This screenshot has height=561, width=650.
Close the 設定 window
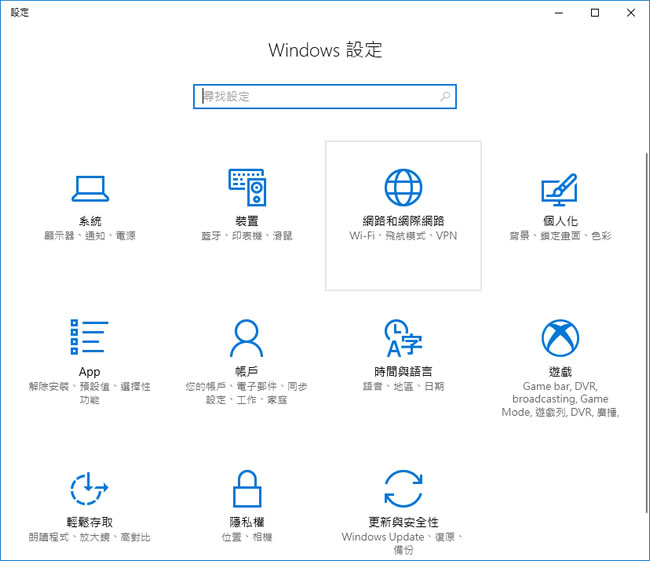(631, 13)
